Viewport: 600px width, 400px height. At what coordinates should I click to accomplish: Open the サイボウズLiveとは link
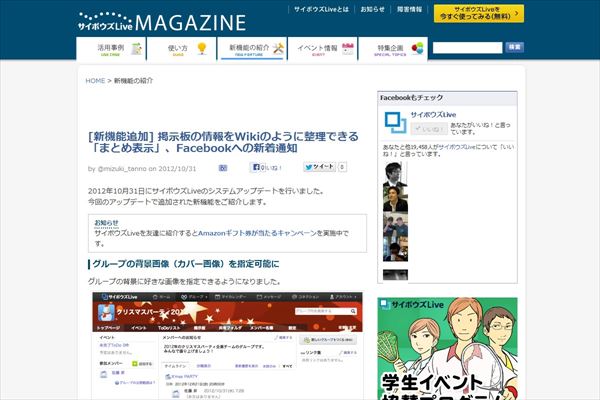(x=321, y=9)
